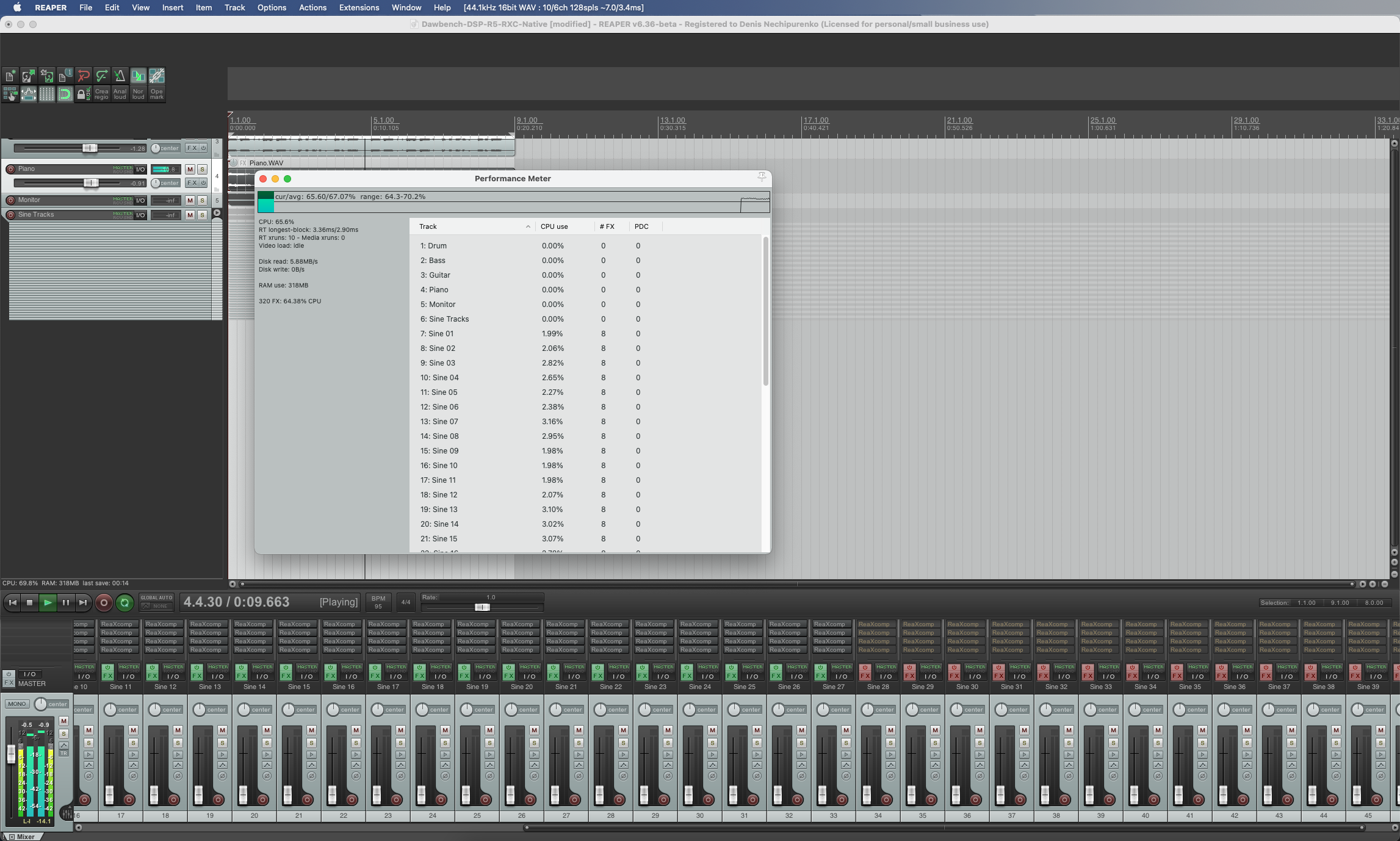
Task: Collapse the Sine Tracks folder arrow
Action: coord(217,213)
